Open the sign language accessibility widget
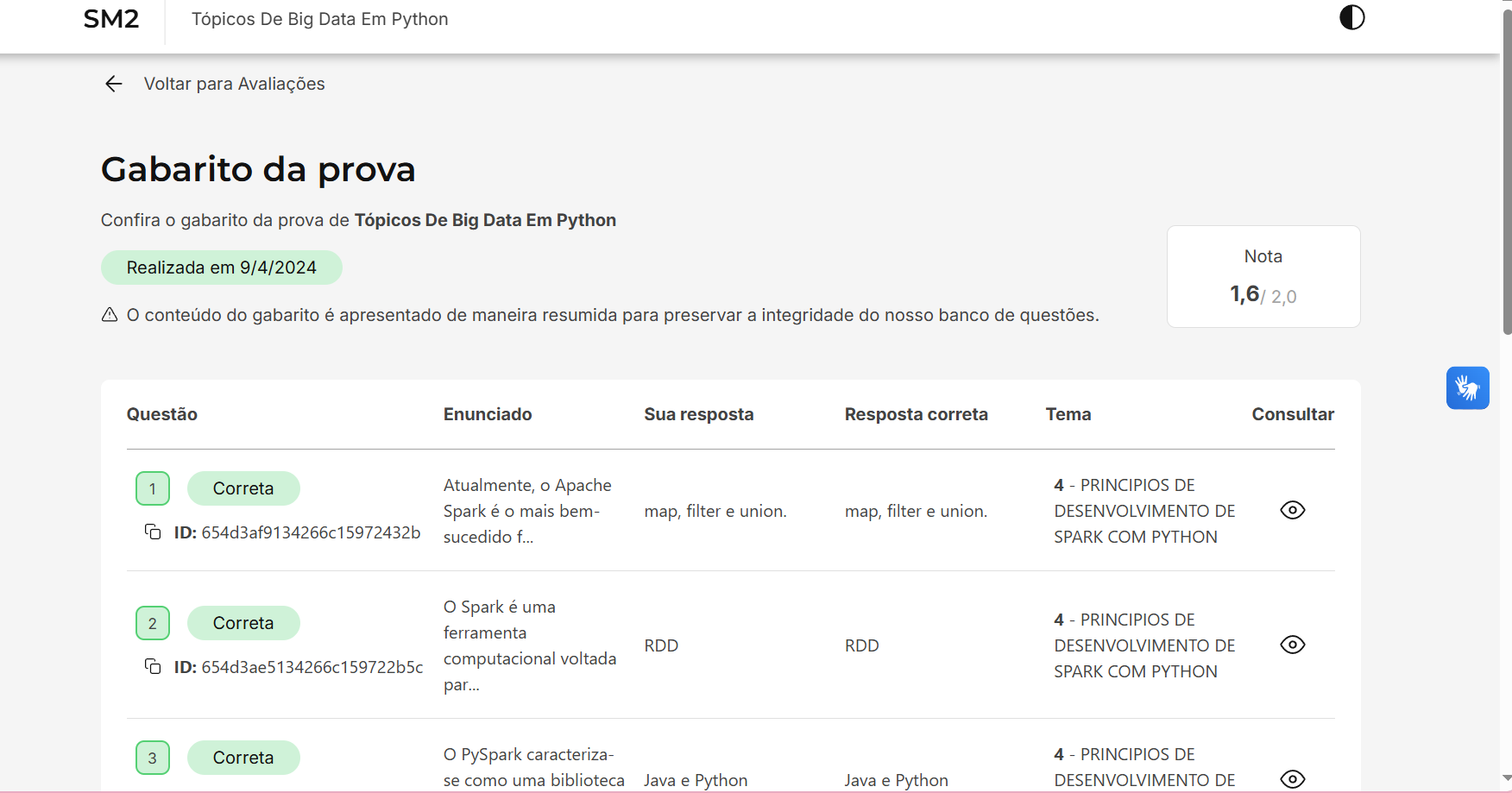1512x793 pixels. point(1467,387)
